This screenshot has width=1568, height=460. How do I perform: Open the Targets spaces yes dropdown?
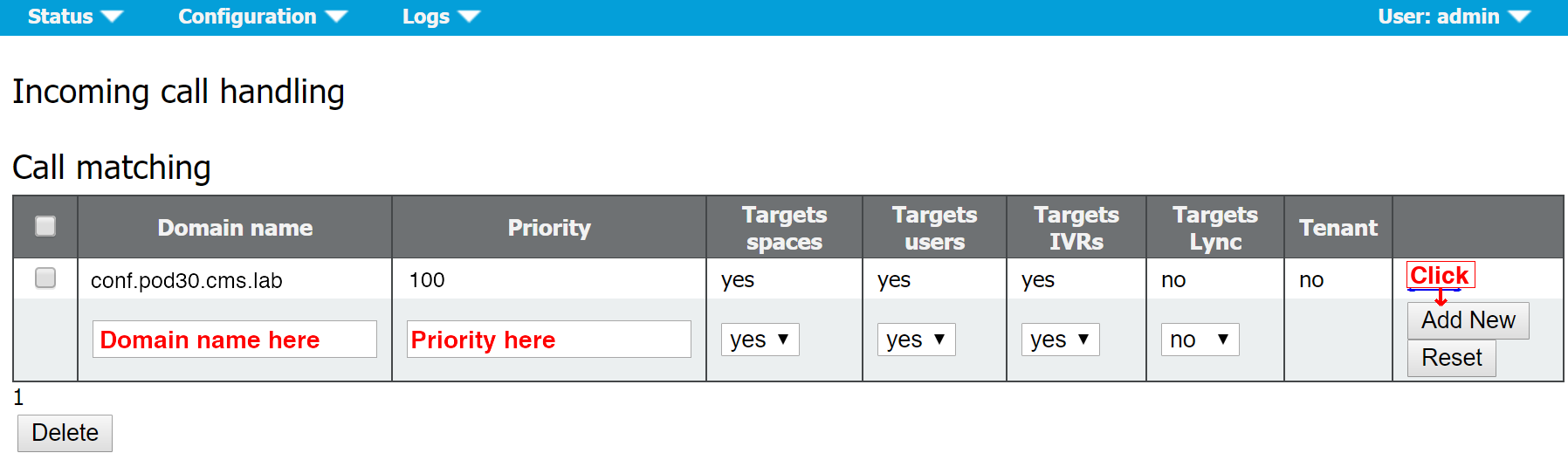coord(760,340)
